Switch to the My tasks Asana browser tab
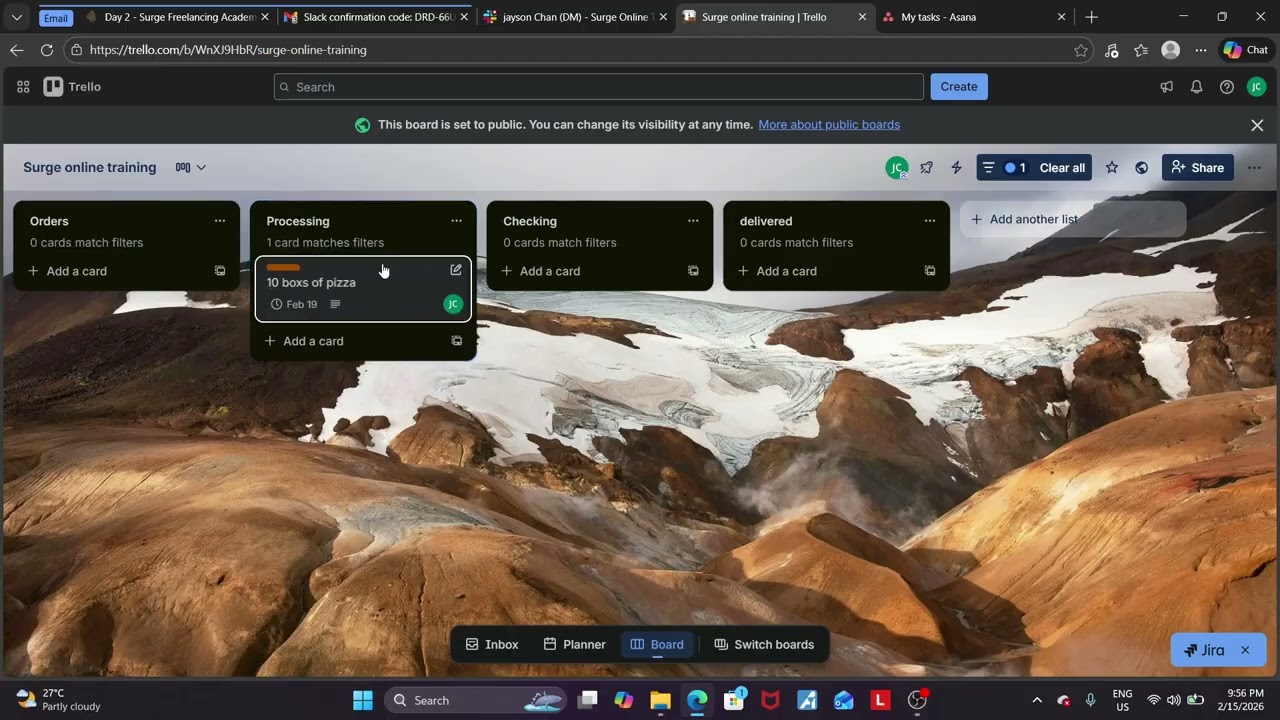Image resolution: width=1280 pixels, height=720 pixels. 975,17
